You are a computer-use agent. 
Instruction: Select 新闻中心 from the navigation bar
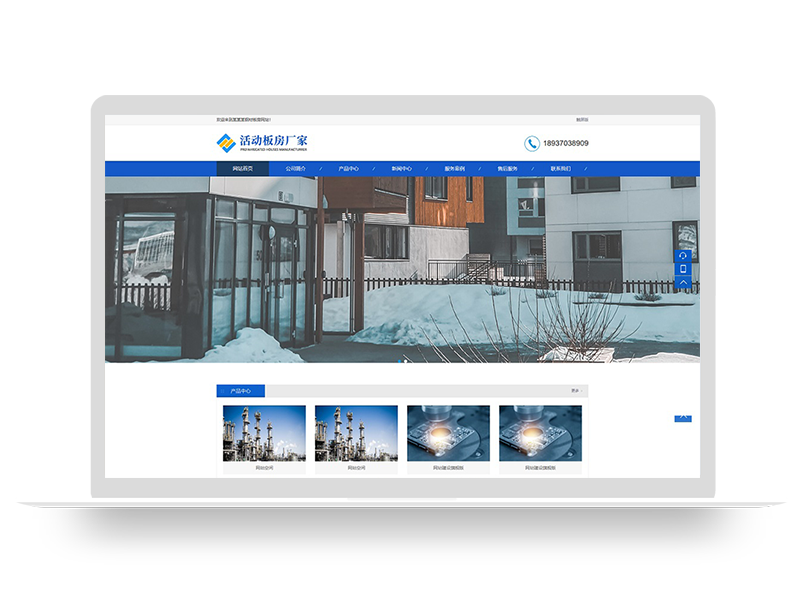pyautogui.click(x=401, y=169)
